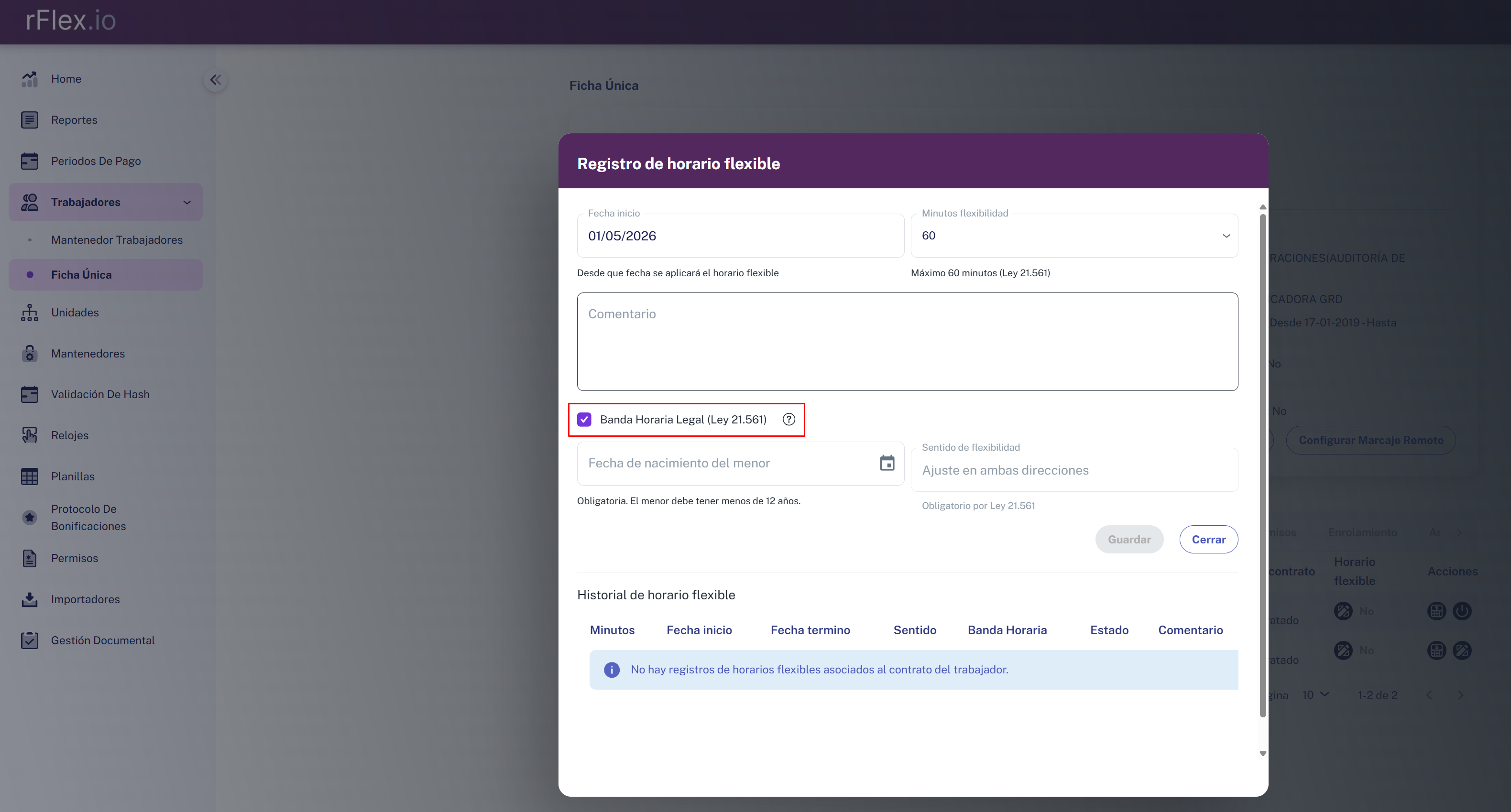Viewport: 1511px width, 812px height.
Task: Click the Unidades hierarchy icon
Action: [29, 313]
